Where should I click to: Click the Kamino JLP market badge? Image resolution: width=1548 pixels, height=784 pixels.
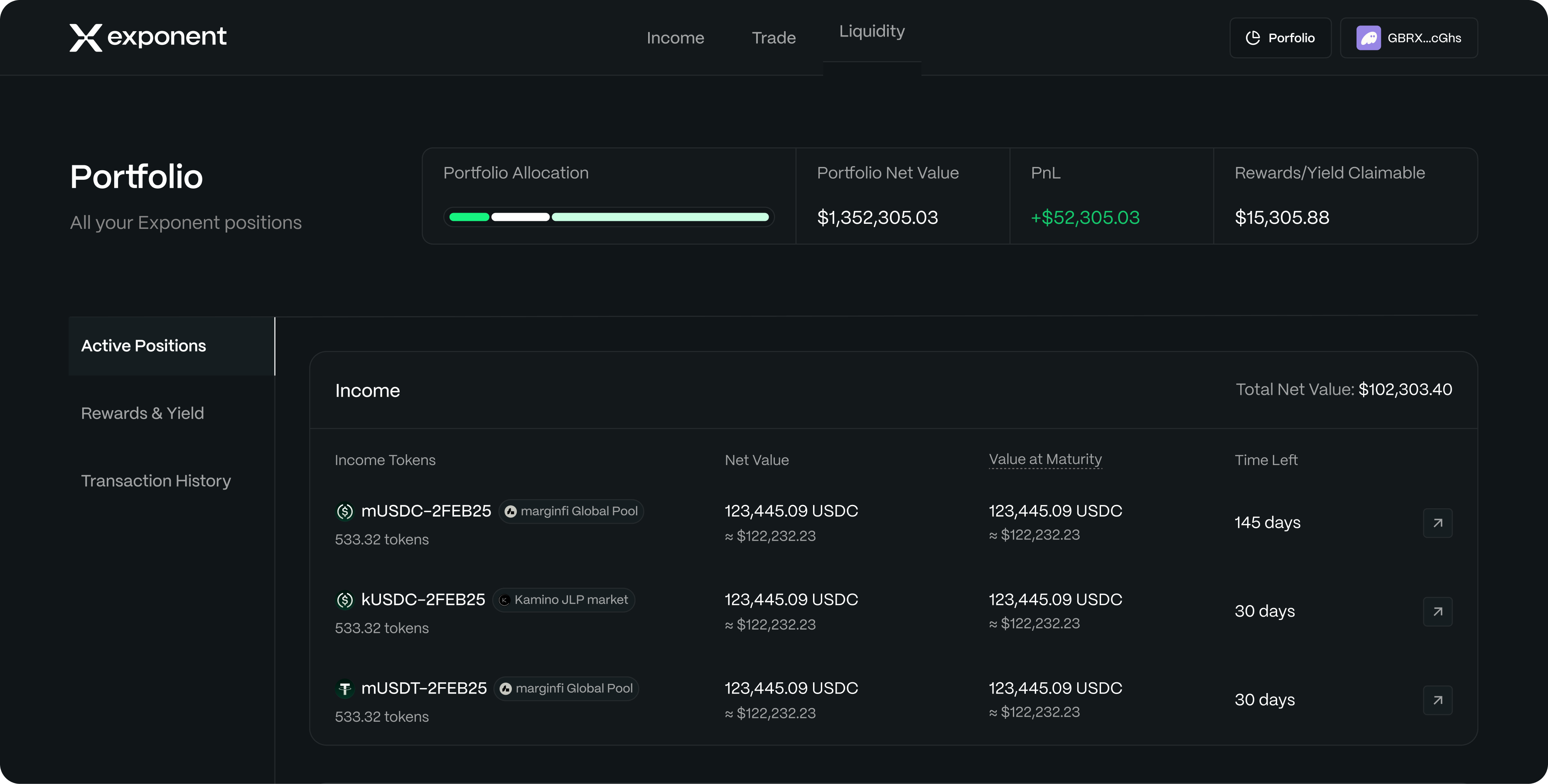coord(564,600)
